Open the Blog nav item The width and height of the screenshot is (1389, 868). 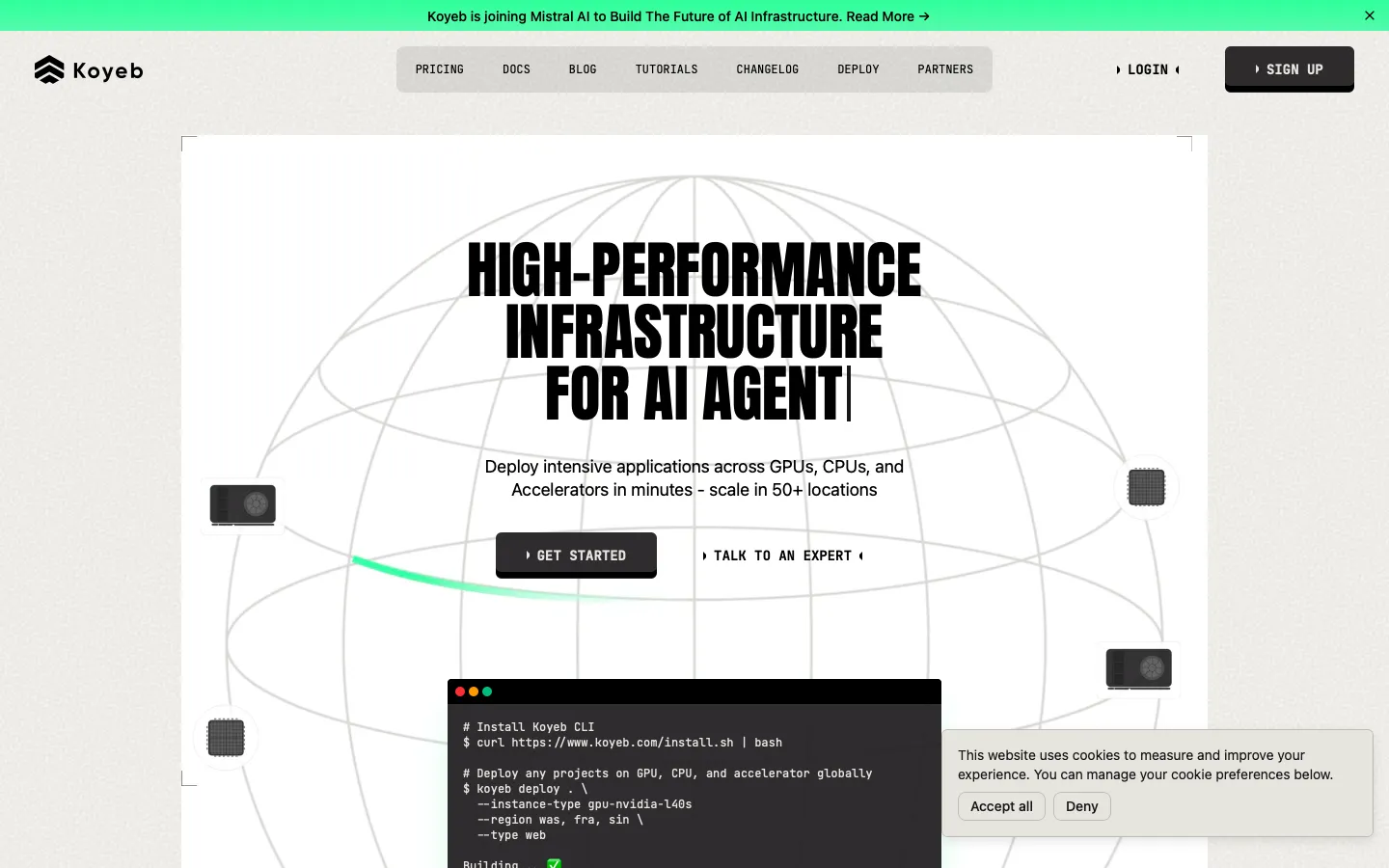tap(583, 69)
